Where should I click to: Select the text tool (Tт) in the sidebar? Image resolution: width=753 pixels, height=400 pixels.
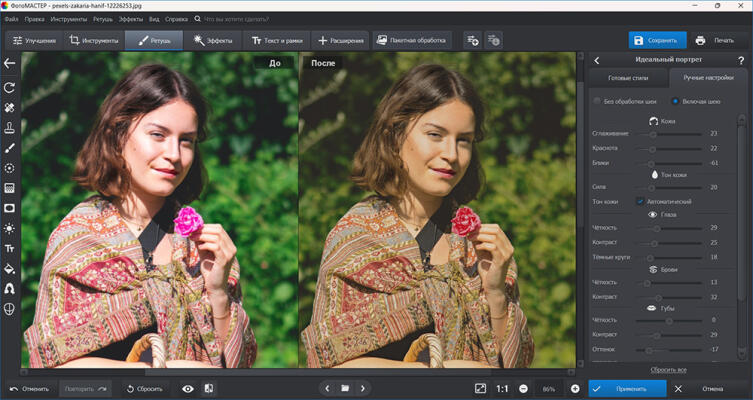click(x=10, y=248)
